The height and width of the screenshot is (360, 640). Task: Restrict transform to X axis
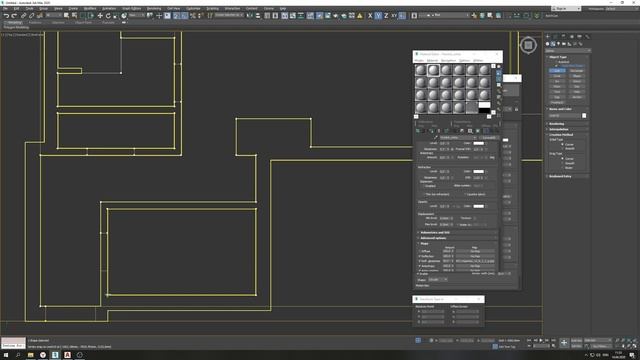[370, 16]
